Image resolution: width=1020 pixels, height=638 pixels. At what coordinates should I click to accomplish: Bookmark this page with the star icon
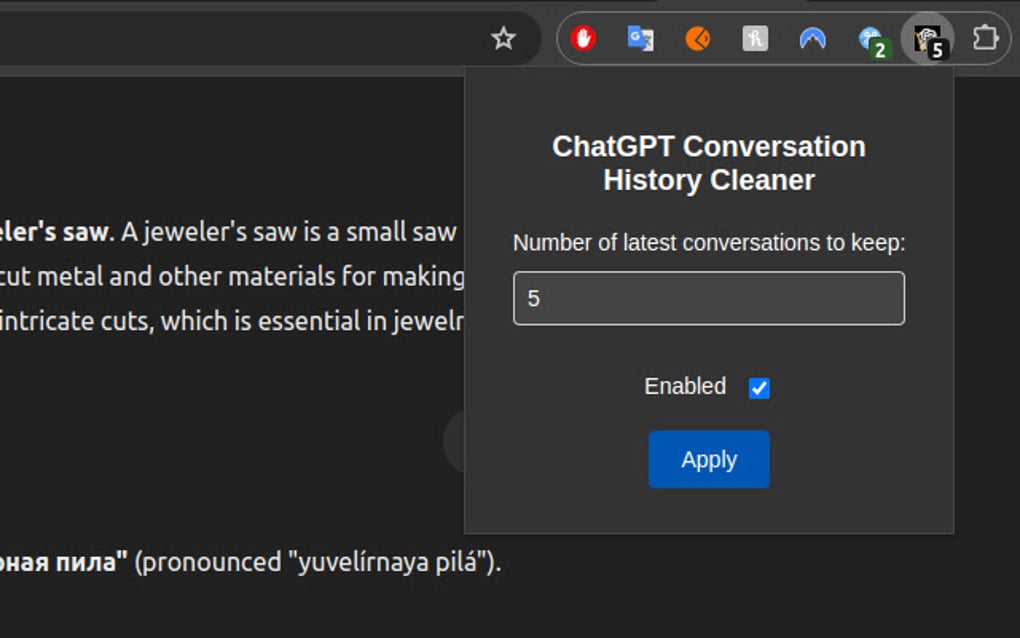point(504,39)
